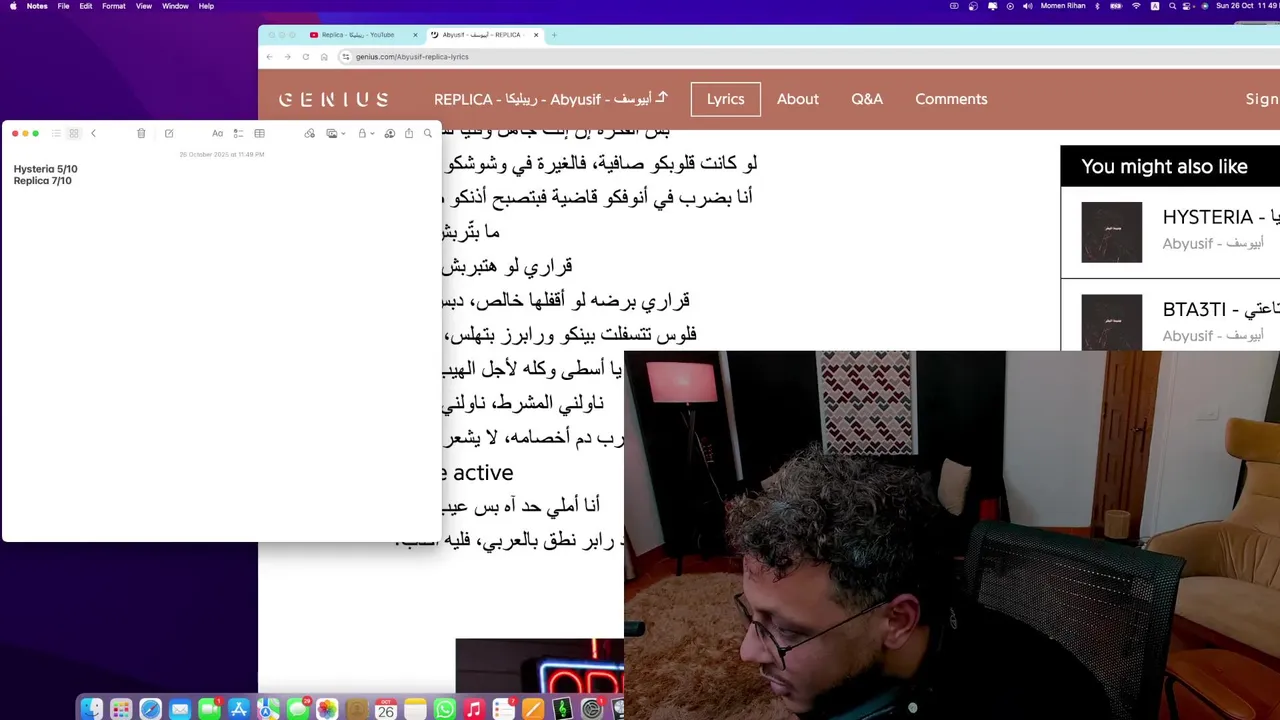Click the browser back arrow

[269, 57]
